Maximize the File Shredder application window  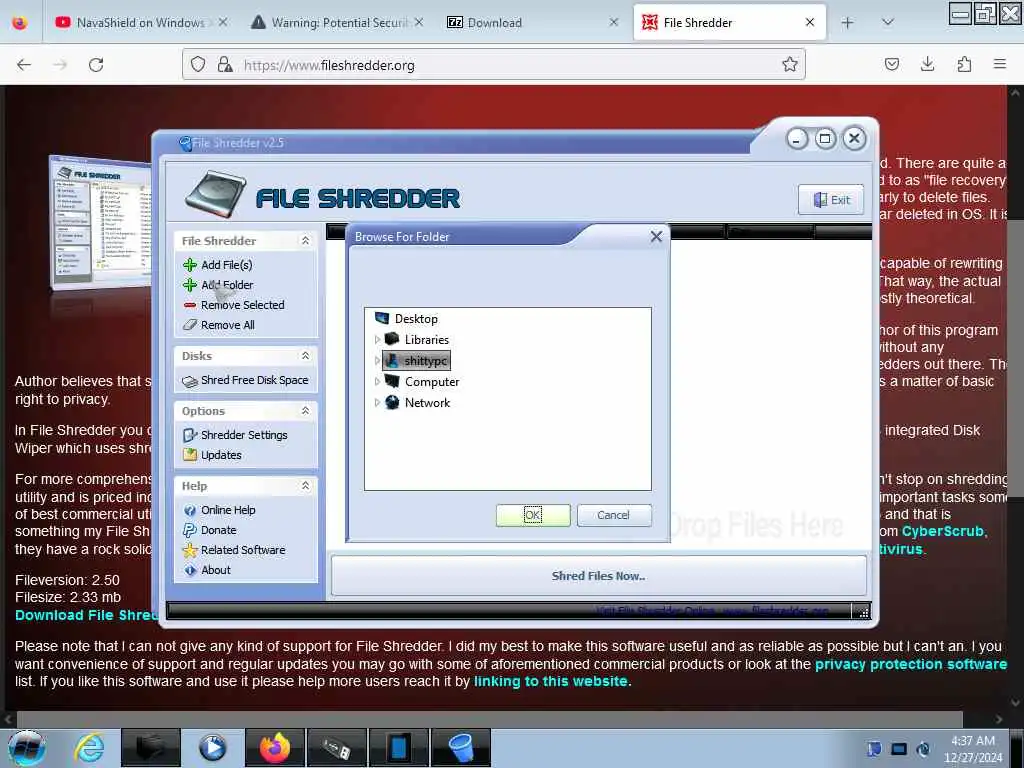825,139
